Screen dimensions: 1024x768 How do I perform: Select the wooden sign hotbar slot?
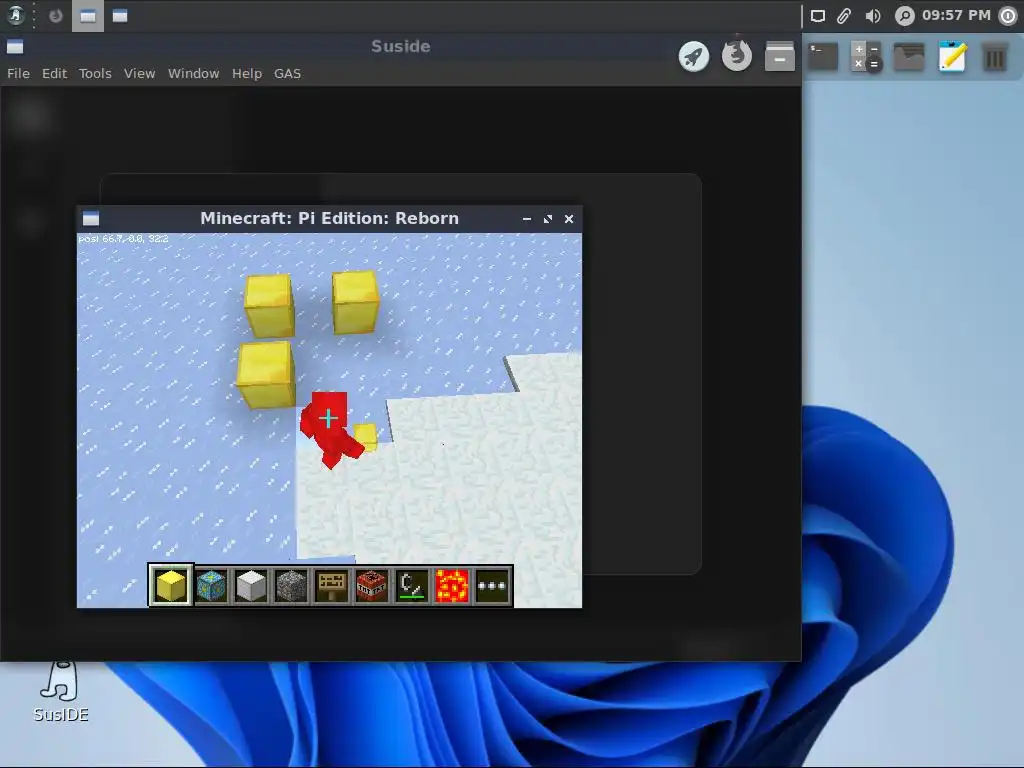[x=332, y=585]
